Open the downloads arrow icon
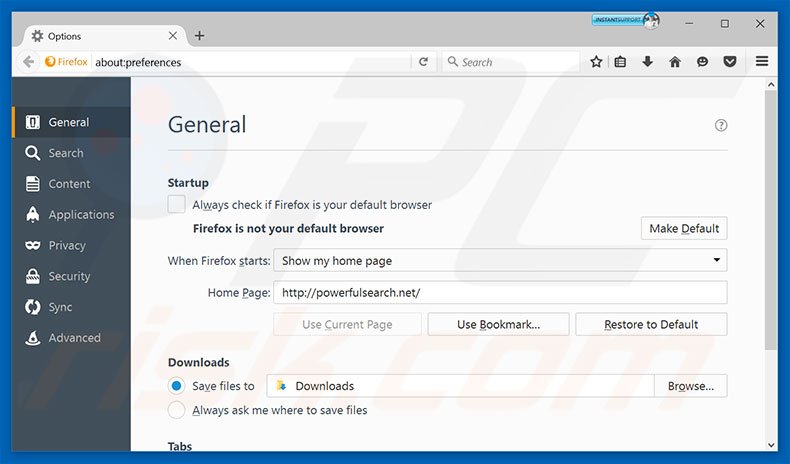 tap(647, 62)
